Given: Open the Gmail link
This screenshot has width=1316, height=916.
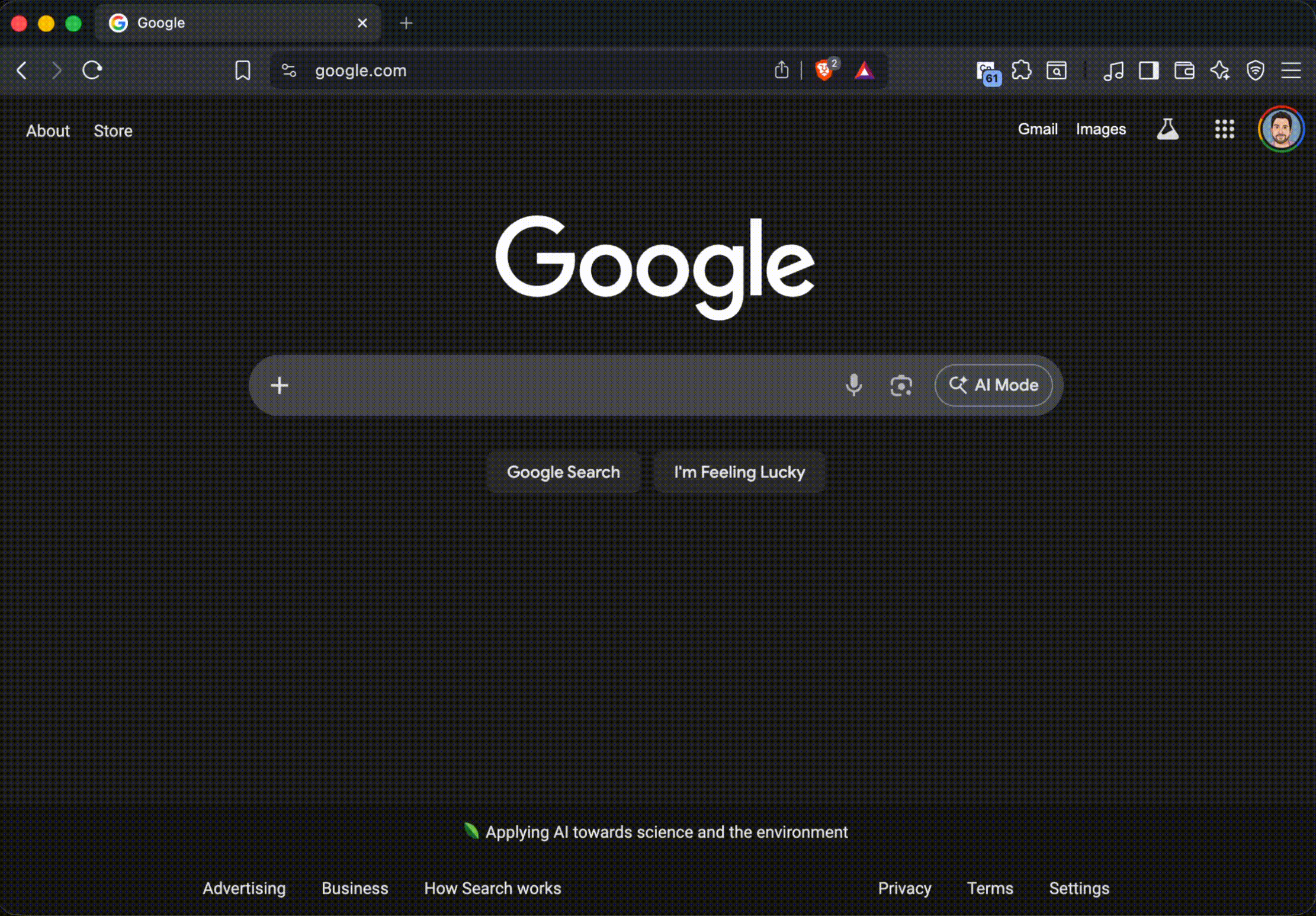Looking at the screenshot, I should 1037,129.
